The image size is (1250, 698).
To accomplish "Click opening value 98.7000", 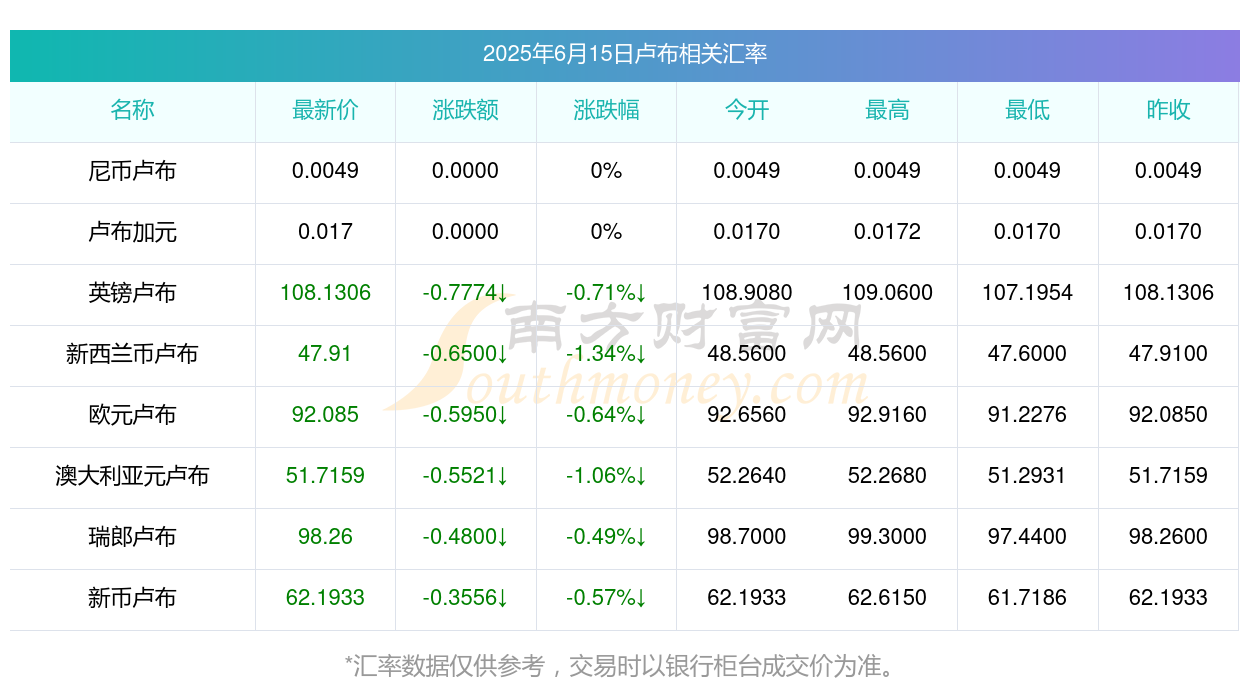I will (747, 537).
